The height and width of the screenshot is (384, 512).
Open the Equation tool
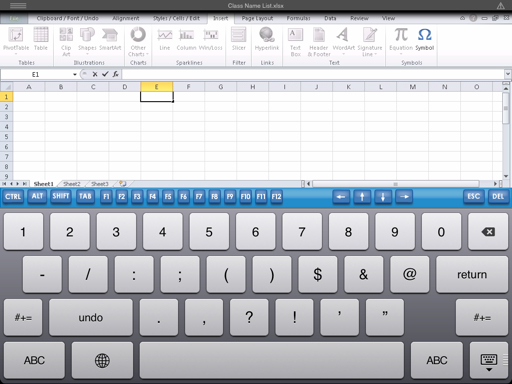click(x=401, y=40)
